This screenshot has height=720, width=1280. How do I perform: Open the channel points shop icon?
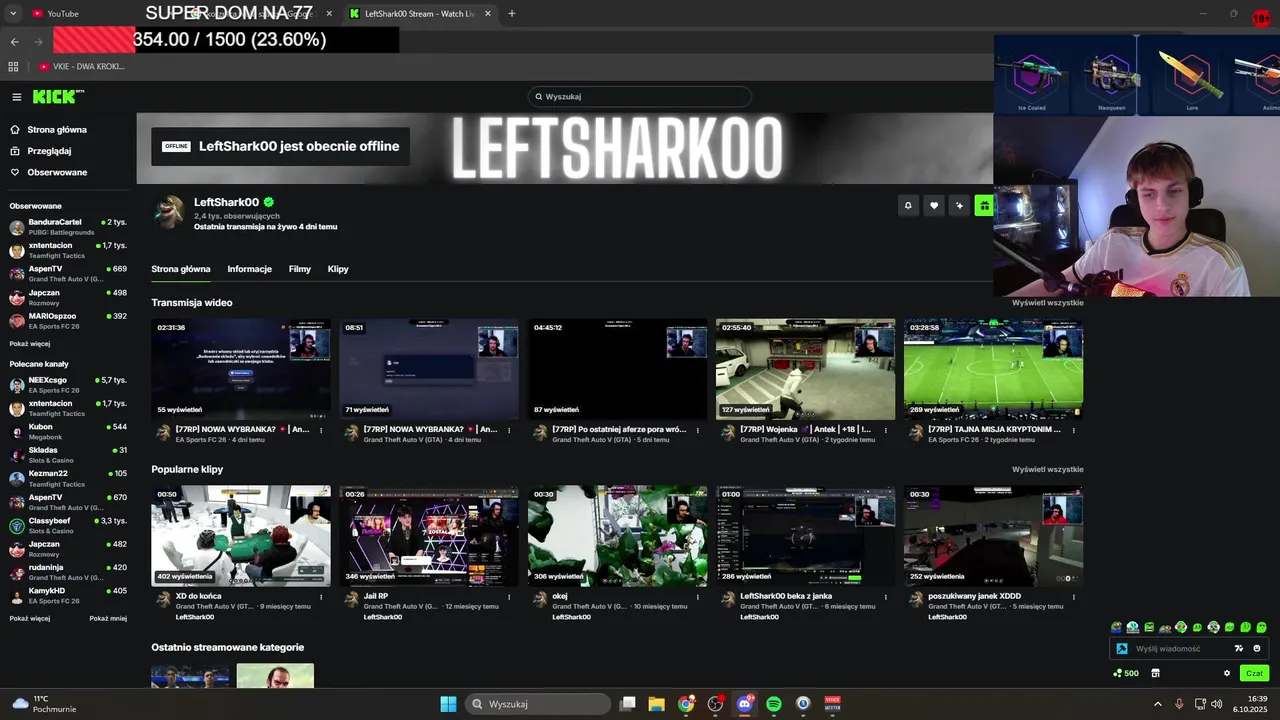coord(1155,673)
